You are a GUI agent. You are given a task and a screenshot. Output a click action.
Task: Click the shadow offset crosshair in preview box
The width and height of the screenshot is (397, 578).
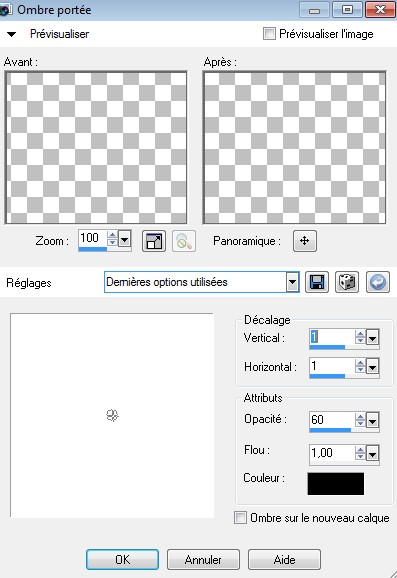click(112, 415)
